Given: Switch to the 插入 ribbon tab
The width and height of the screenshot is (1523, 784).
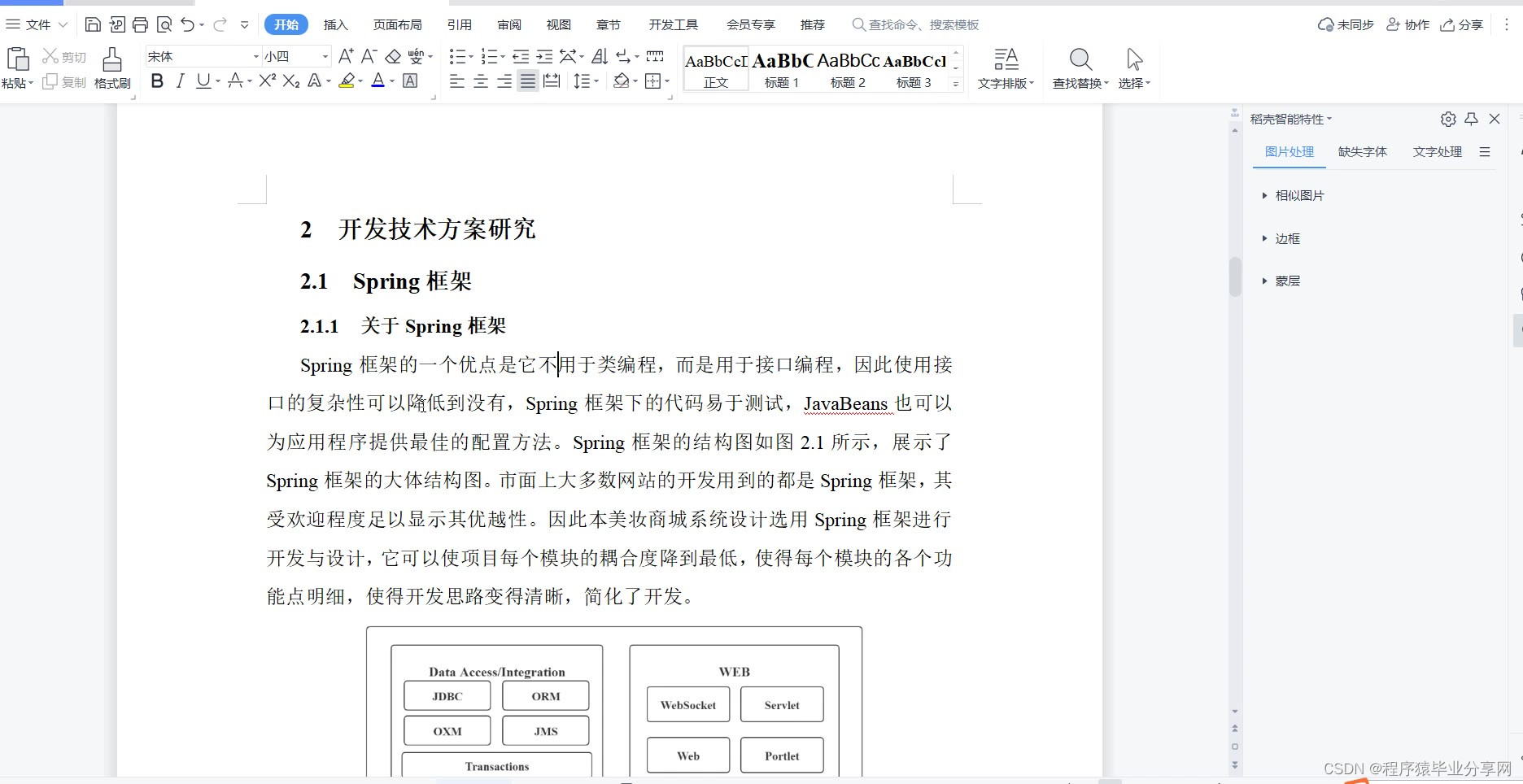Looking at the screenshot, I should coord(335,24).
